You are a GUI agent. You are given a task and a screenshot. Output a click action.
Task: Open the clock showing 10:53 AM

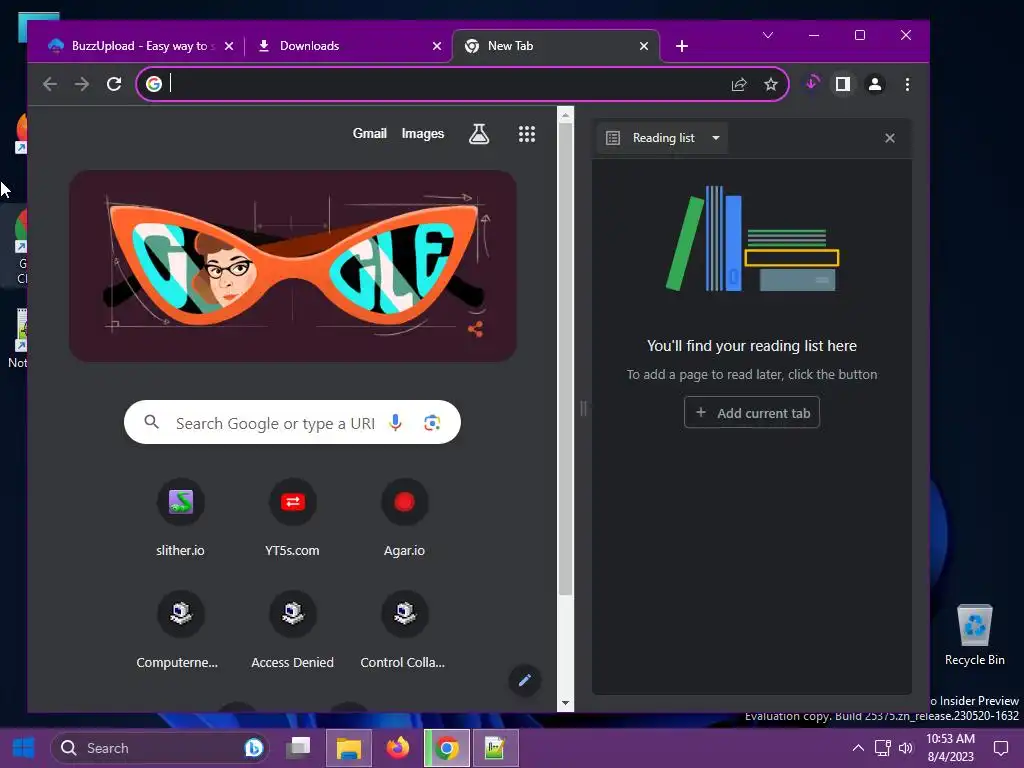pyautogui.click(x=950, y=748)
